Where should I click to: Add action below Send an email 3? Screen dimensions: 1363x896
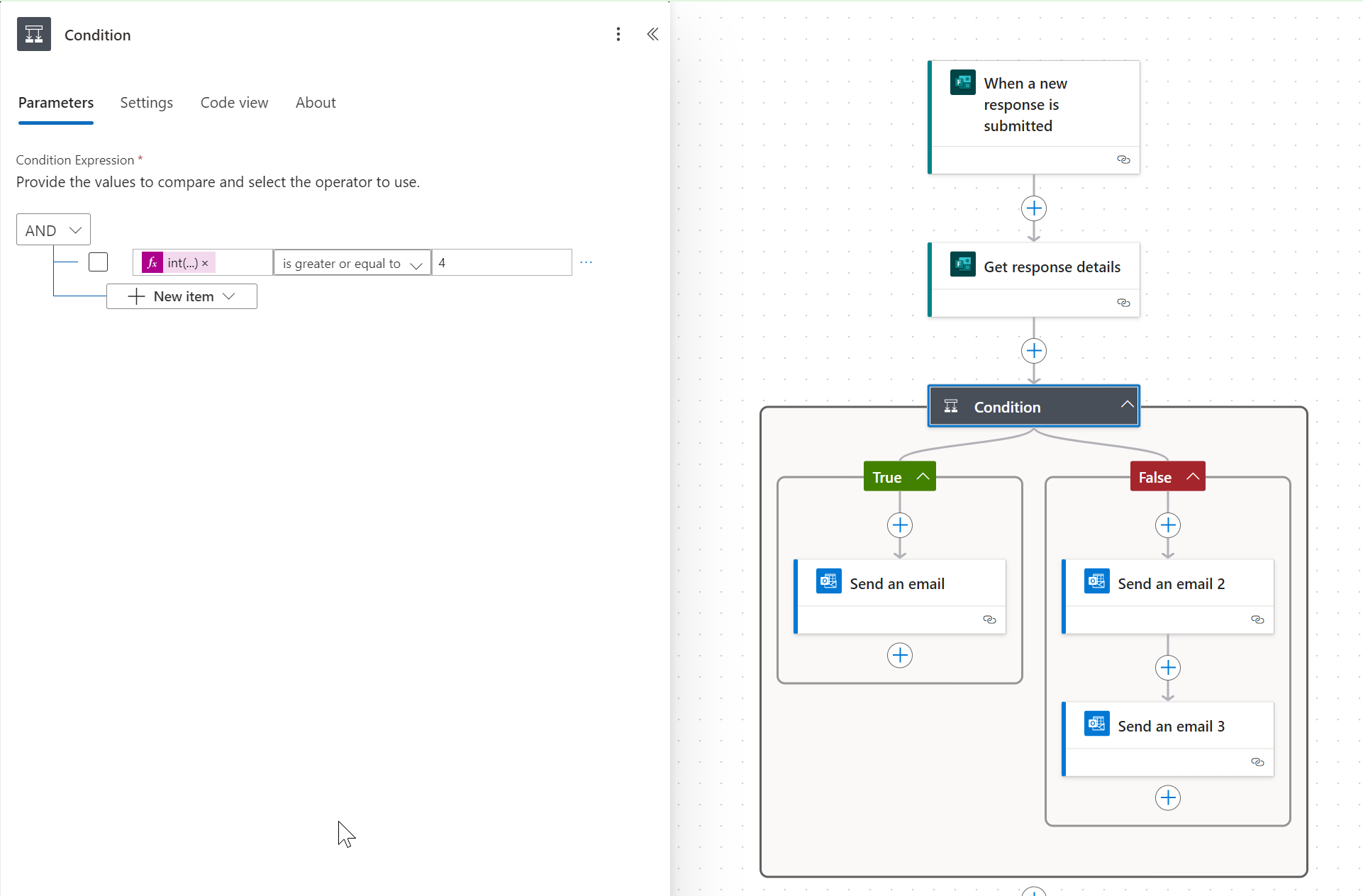point(1167,797)
